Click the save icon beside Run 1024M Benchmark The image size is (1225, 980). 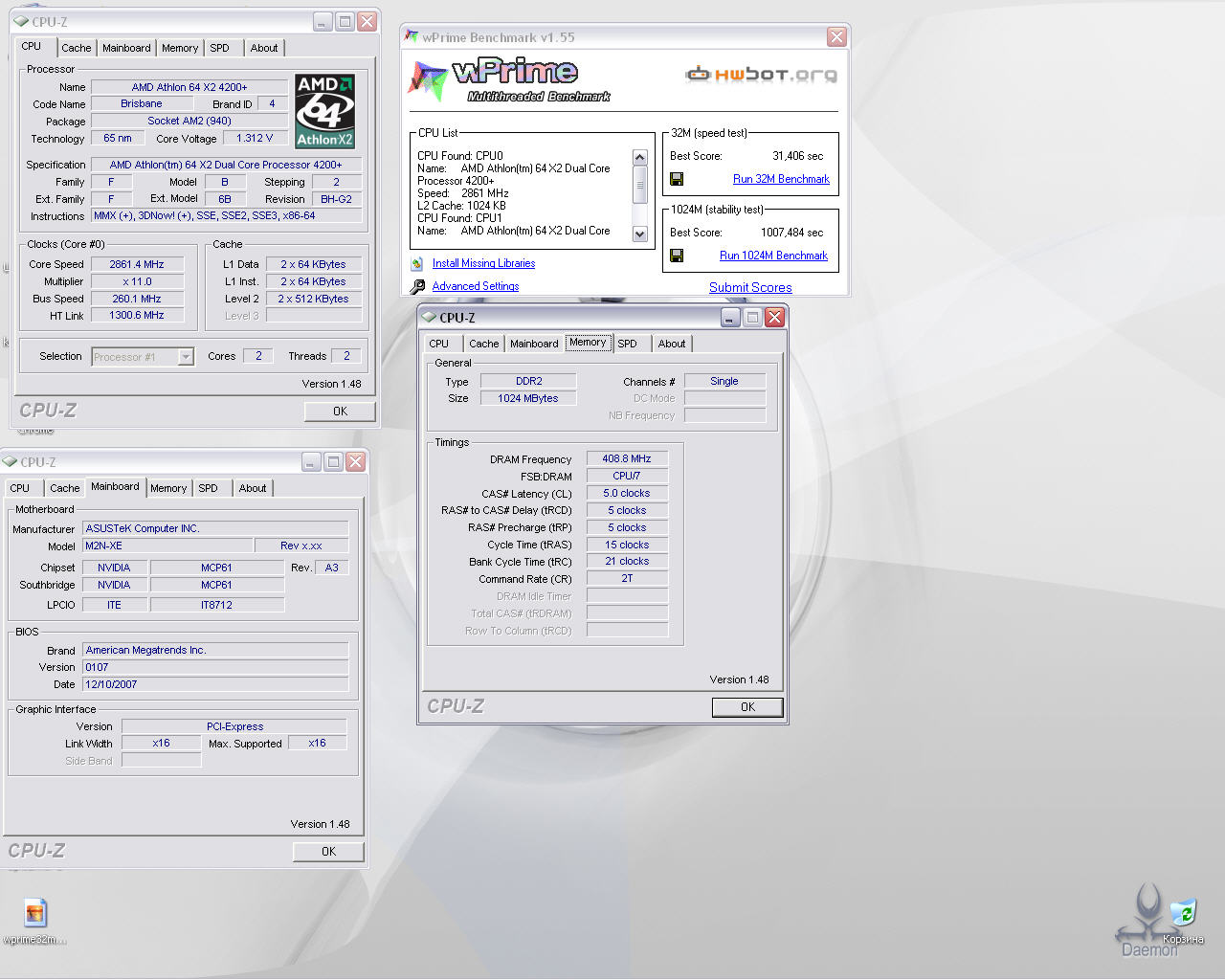point(677,256)
